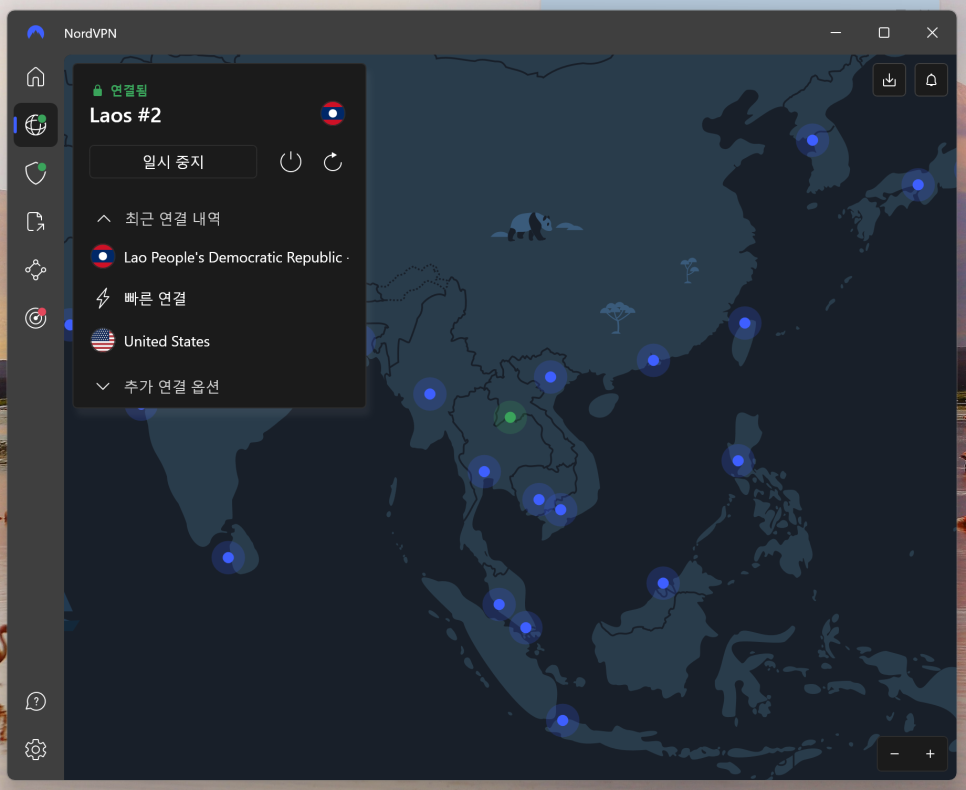Click the download updates icon

[889, 80]
